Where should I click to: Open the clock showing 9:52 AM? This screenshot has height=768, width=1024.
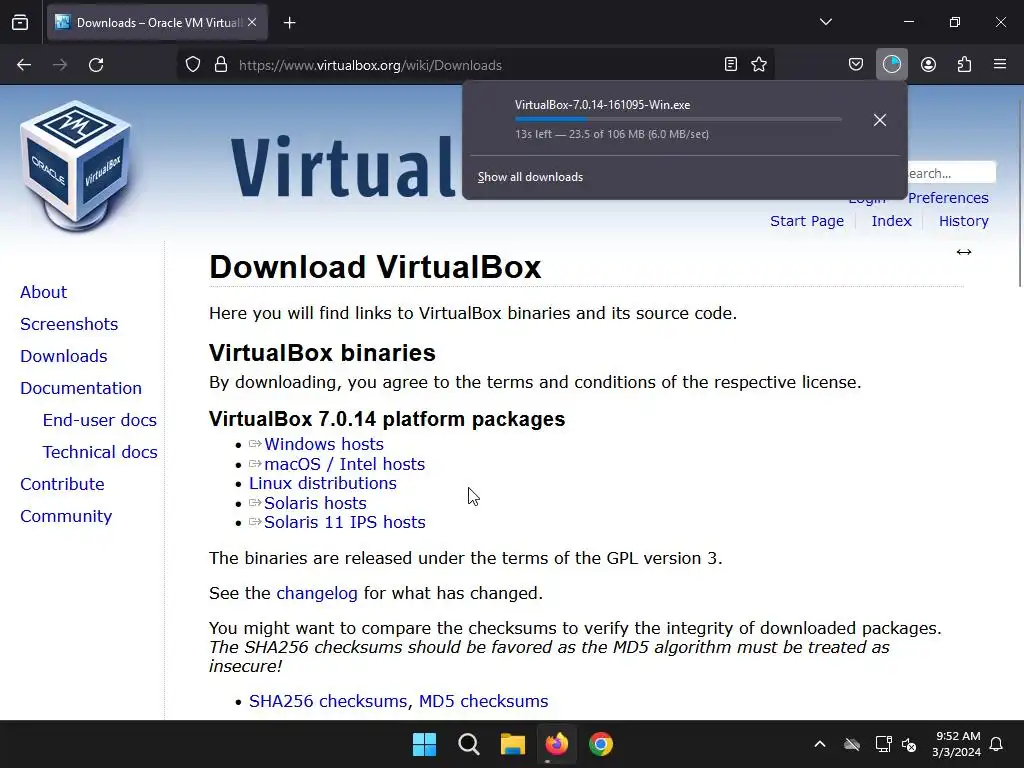click(956, 744)
